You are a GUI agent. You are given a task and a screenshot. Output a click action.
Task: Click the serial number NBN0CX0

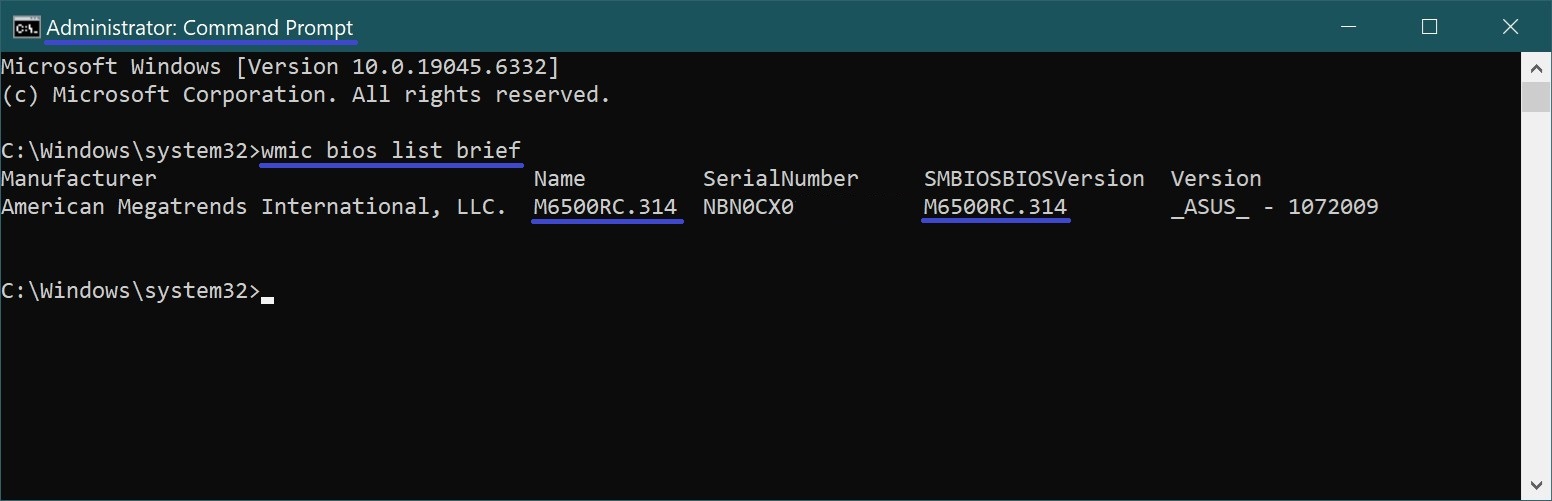[x=748, y=207]
